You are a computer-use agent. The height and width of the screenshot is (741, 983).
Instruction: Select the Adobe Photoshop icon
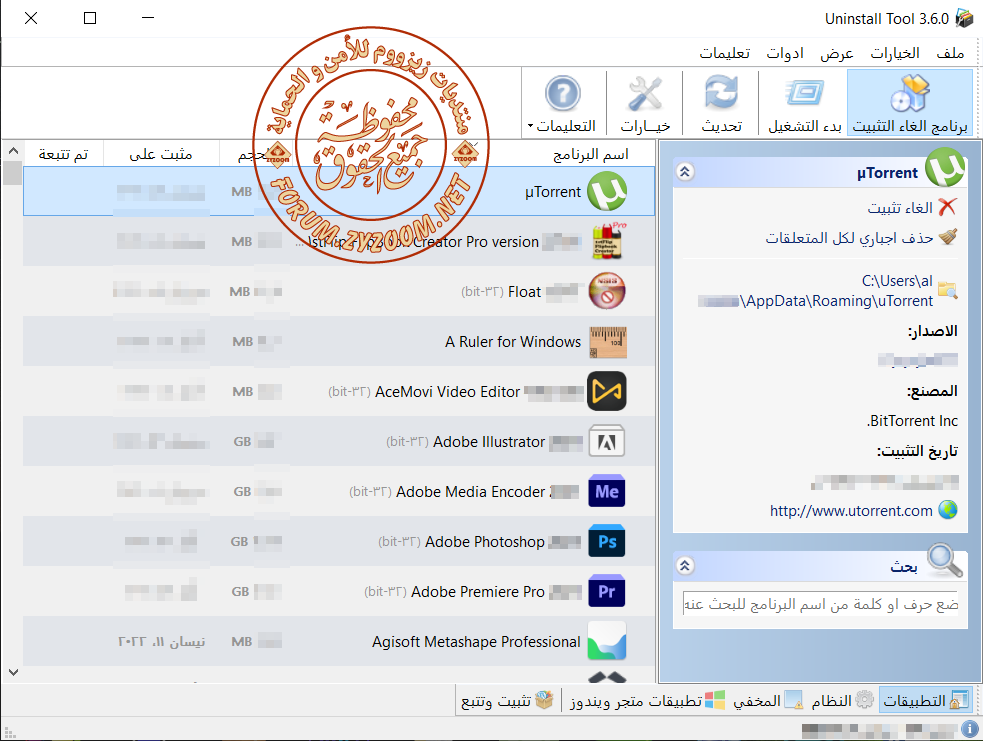click(607, 542)
